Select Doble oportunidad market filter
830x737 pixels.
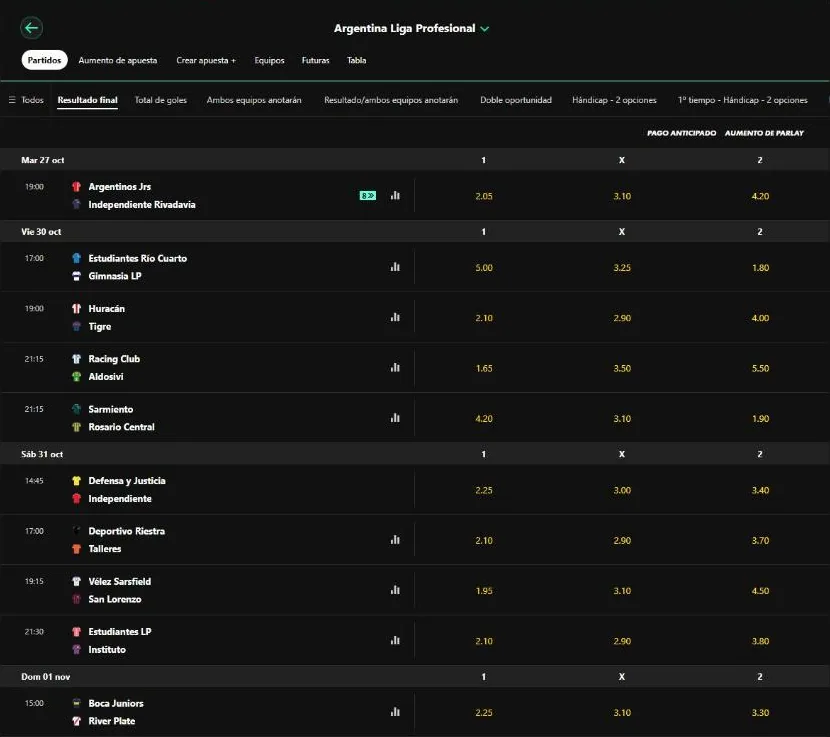point(516,100)
